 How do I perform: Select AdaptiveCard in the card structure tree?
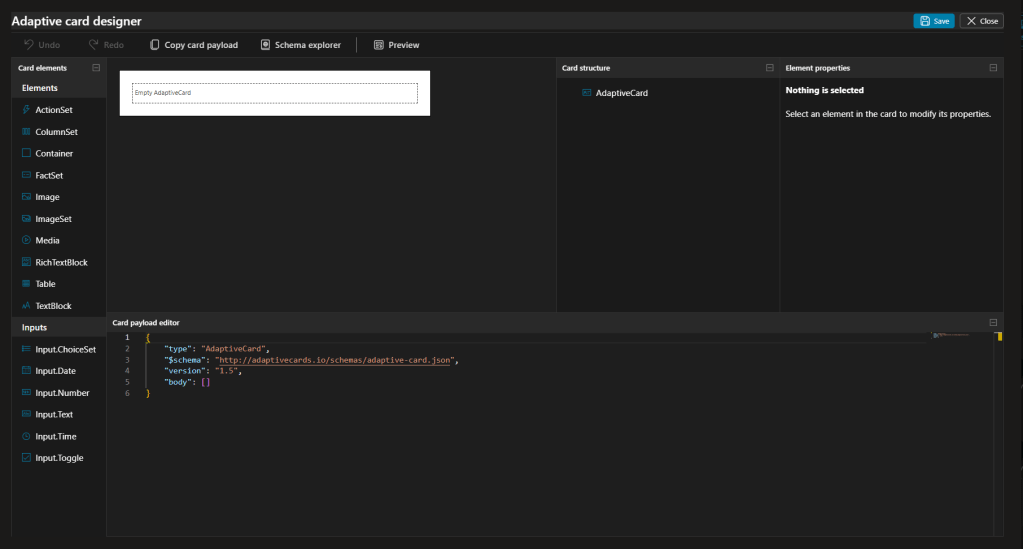621,93
